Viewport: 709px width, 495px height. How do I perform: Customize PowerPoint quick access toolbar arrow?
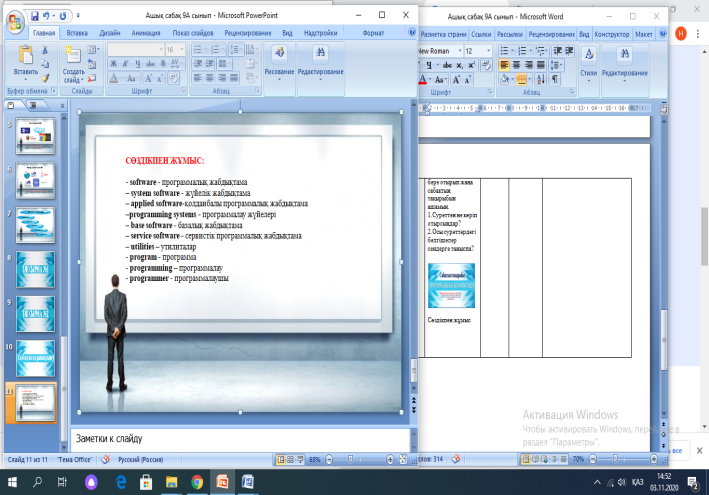(x=78, y=16)
